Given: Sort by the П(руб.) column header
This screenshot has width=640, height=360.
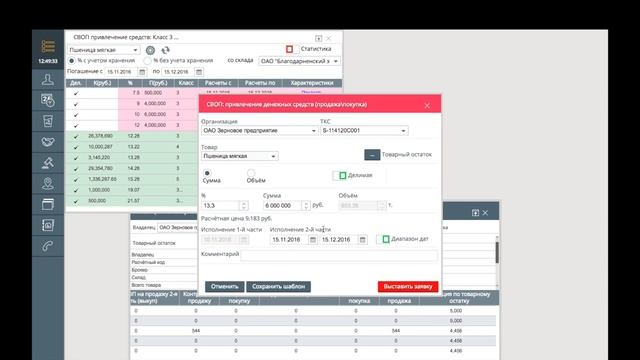Looking at the screenshot, I should (158, 83).
